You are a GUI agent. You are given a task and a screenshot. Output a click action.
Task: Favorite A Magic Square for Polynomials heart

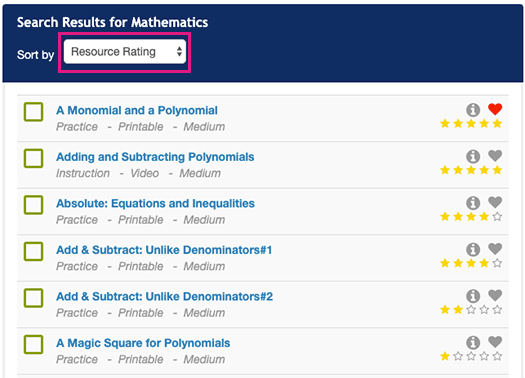click(x=495, y=342)
